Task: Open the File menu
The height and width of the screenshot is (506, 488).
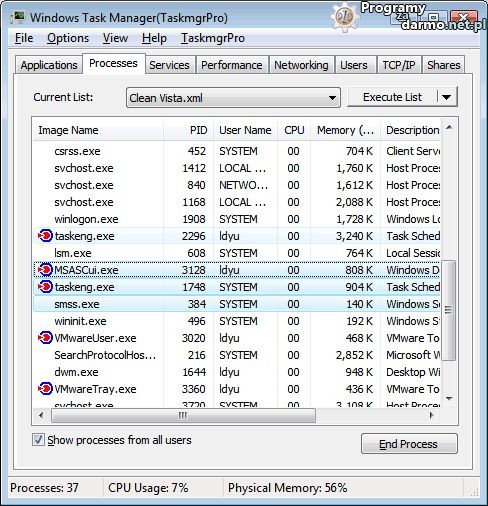Action: 24,38
